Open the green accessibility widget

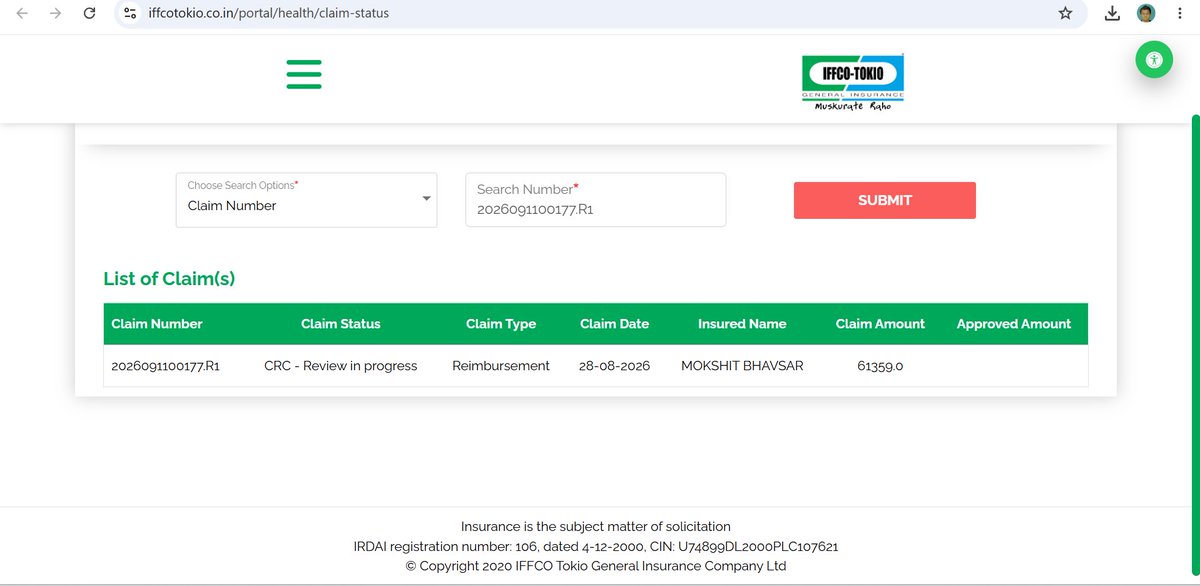point(1154,60)
